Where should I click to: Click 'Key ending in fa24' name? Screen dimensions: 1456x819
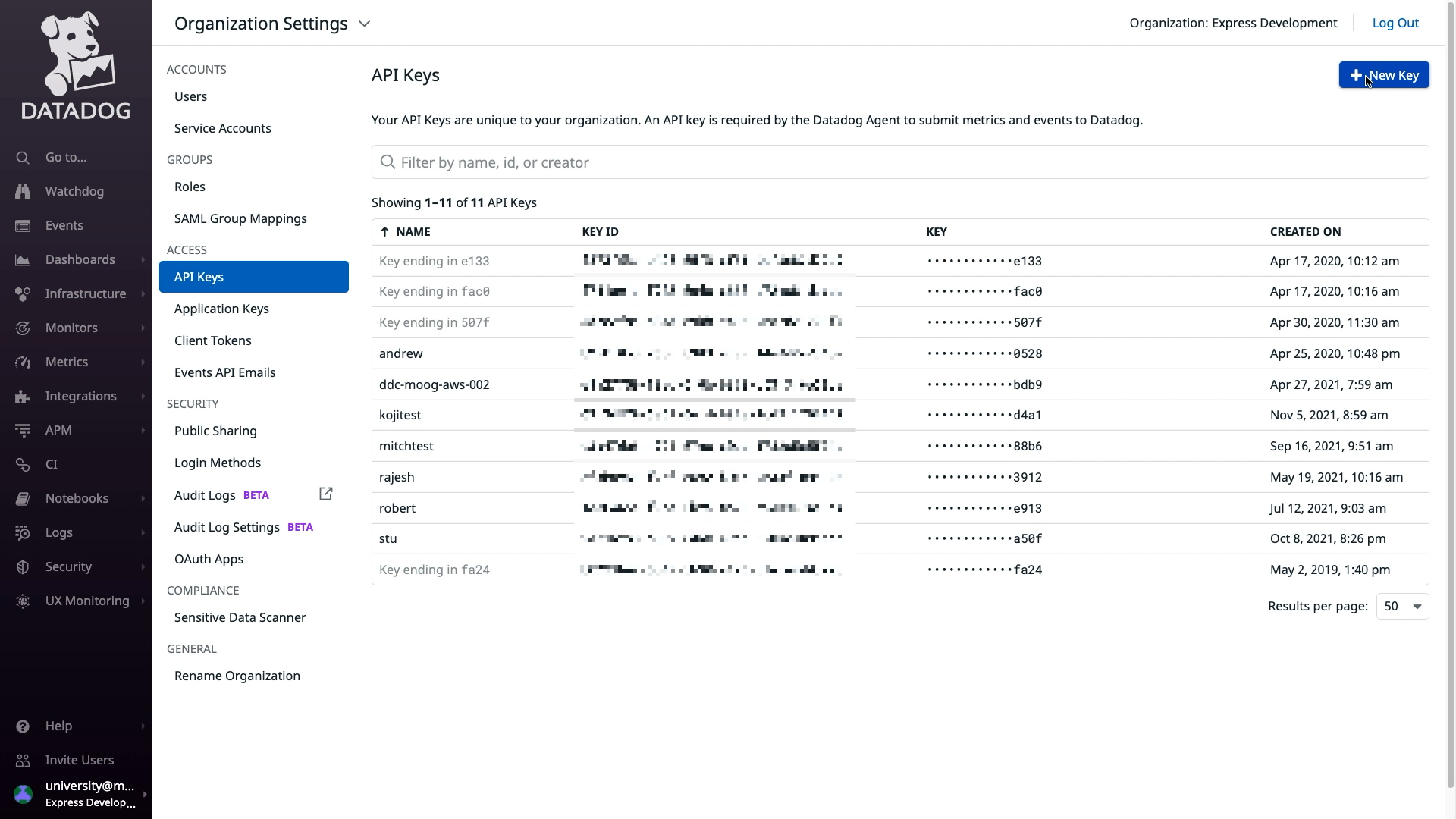435,570
